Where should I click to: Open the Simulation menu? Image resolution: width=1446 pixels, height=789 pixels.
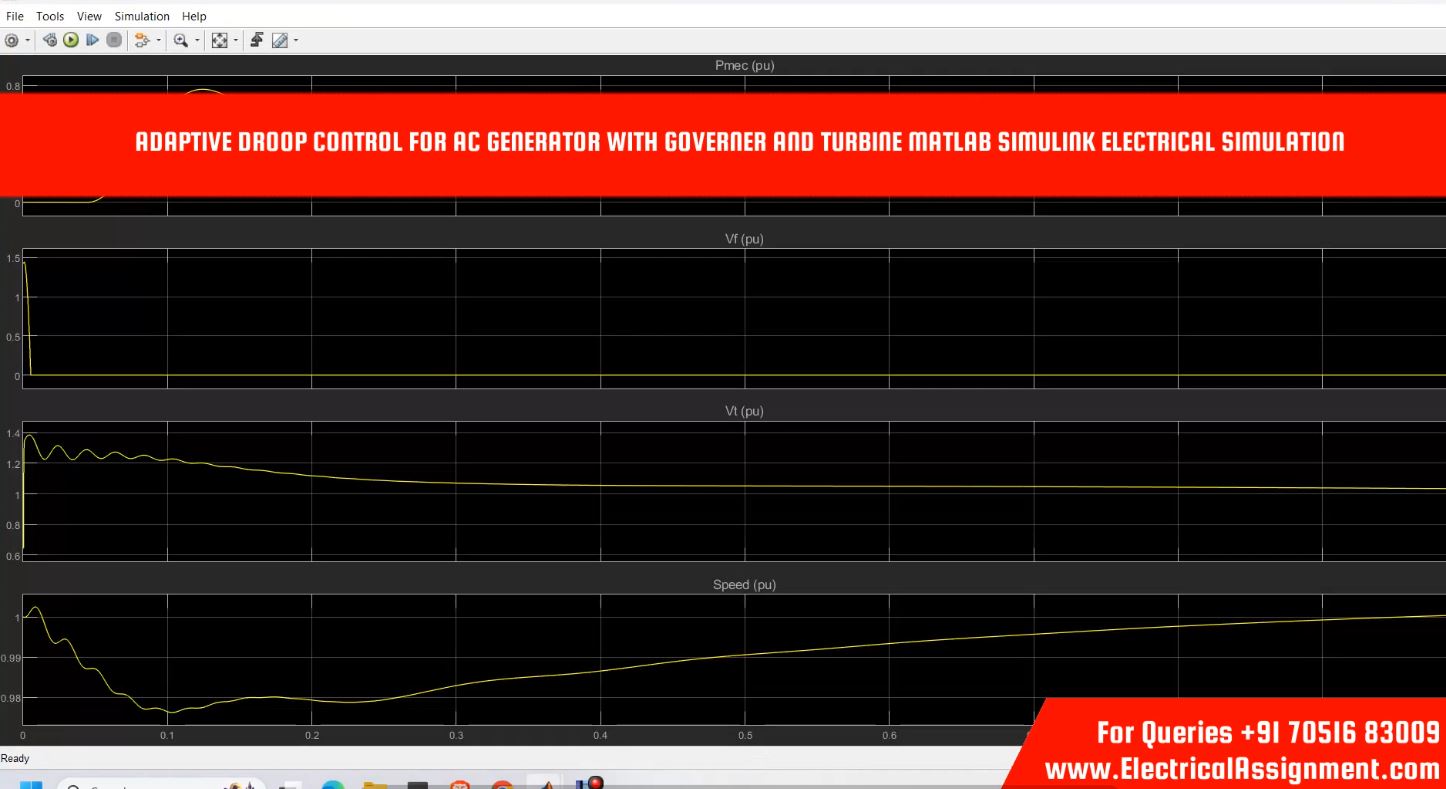tap(142, 16)
